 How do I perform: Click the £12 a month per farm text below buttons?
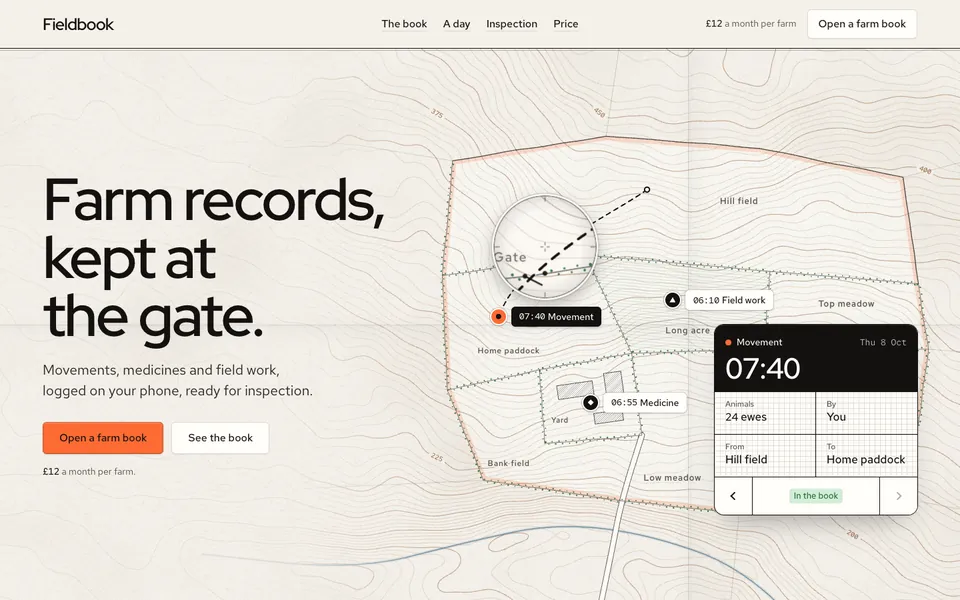[x=89, y=471]
